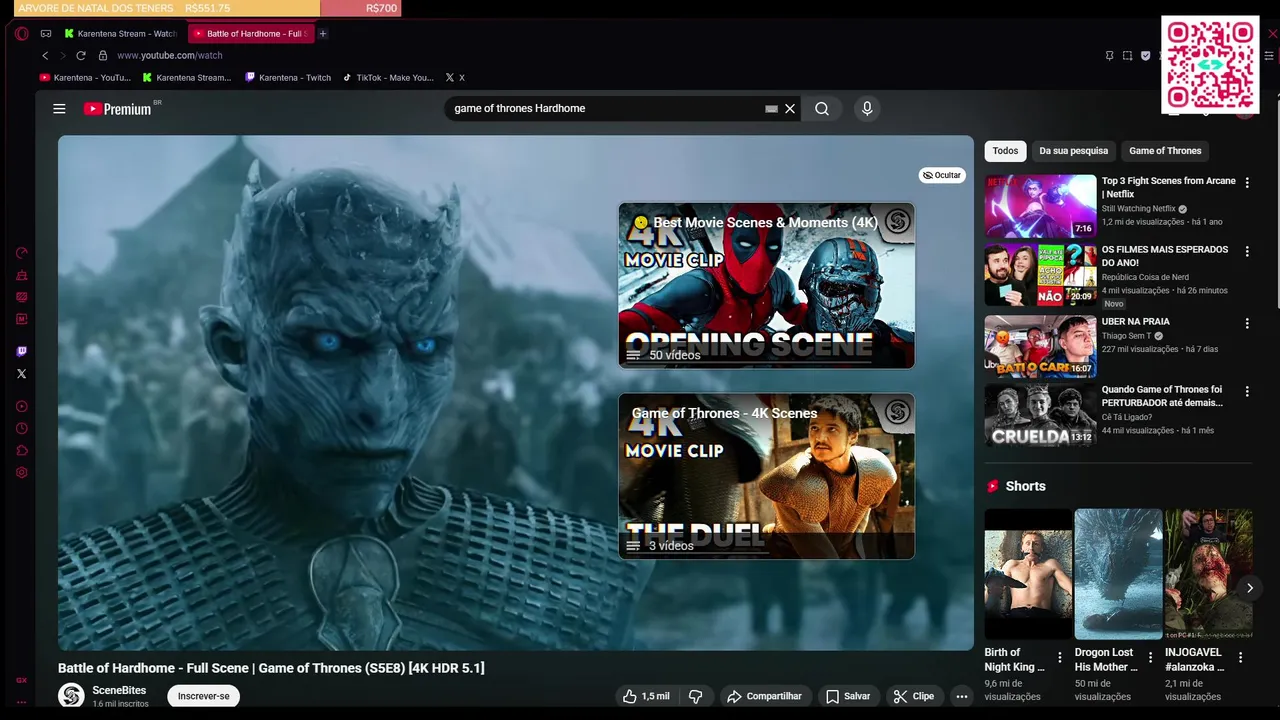Click the padlock site info icon

102,55
